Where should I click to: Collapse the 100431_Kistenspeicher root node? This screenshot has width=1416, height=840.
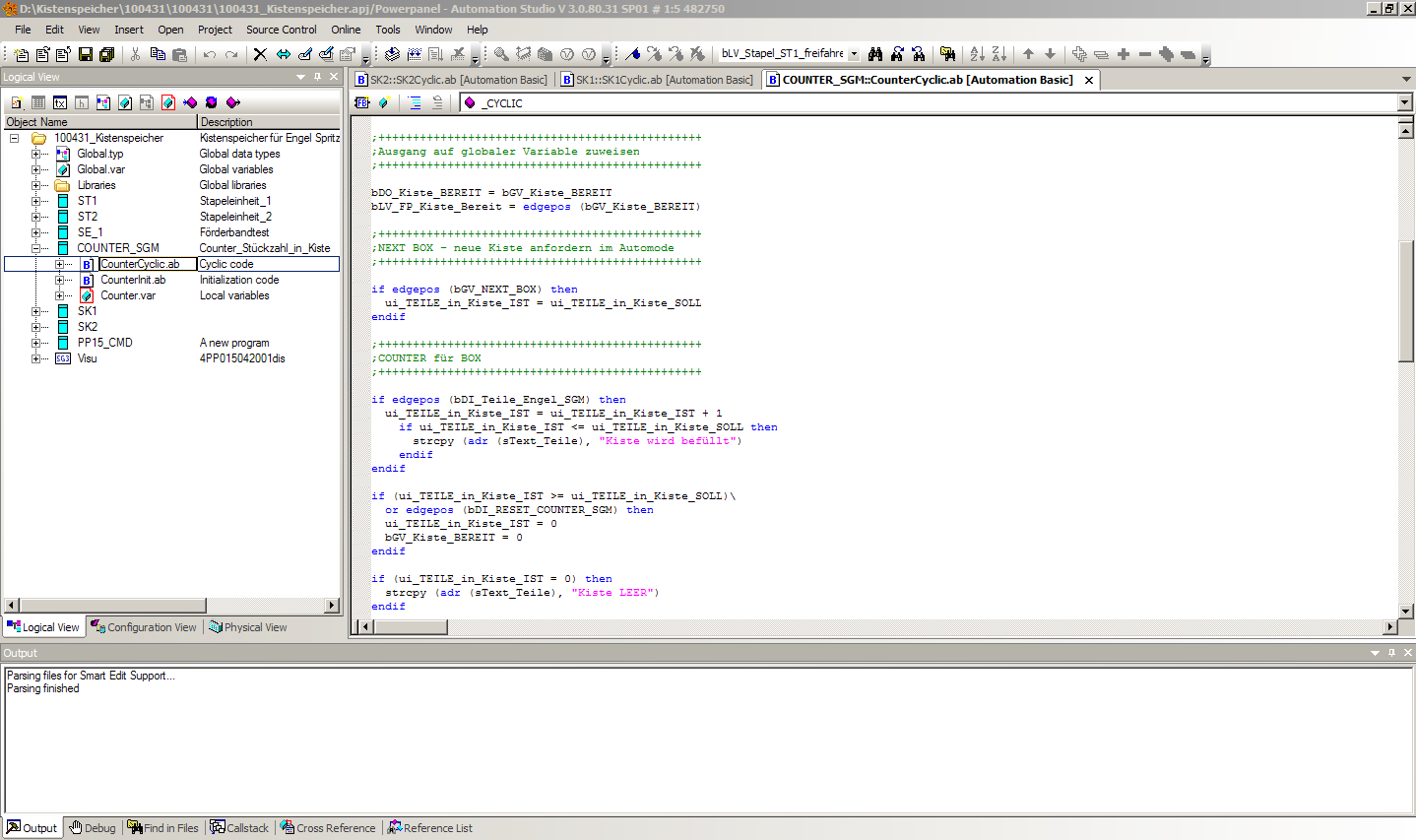(14, 138)
